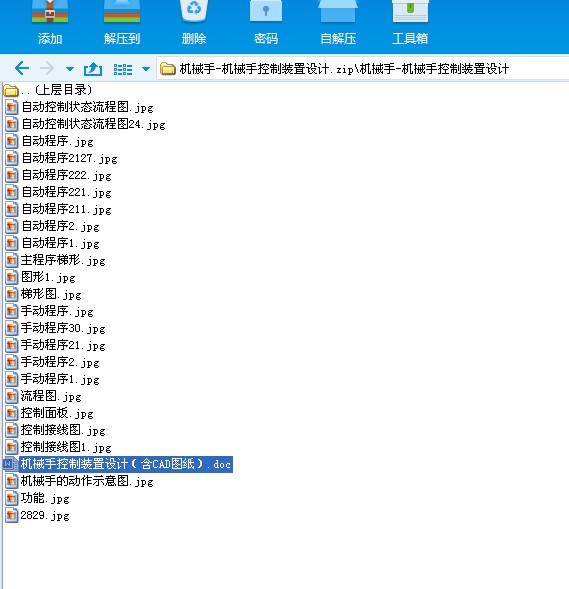Go up one folder level icon
The width and height of the screenshot is (569, 589).
point(93,69)
